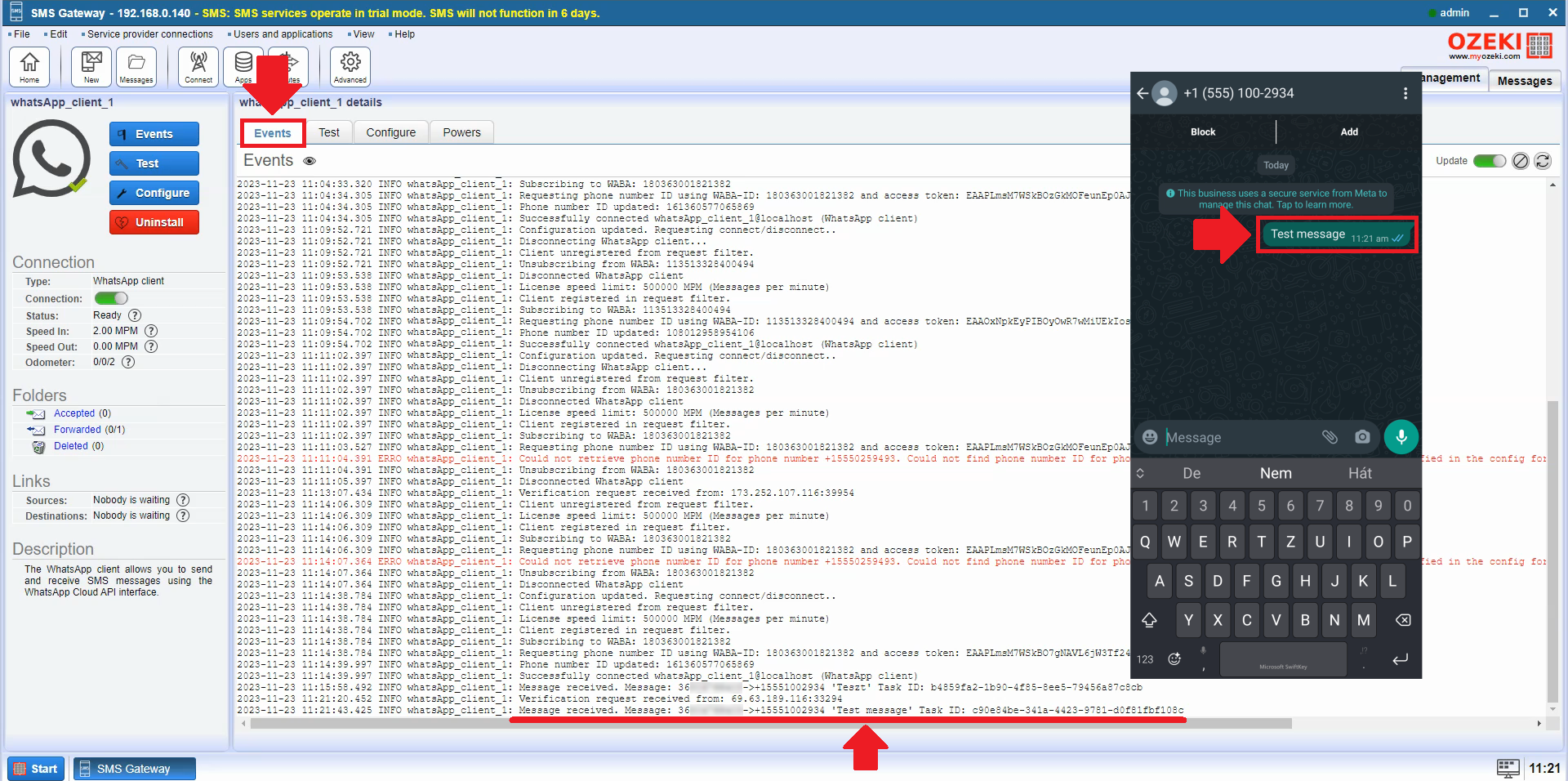Click help icon next to Speed Out
The image size is (1568, 781).
point(151,346)
